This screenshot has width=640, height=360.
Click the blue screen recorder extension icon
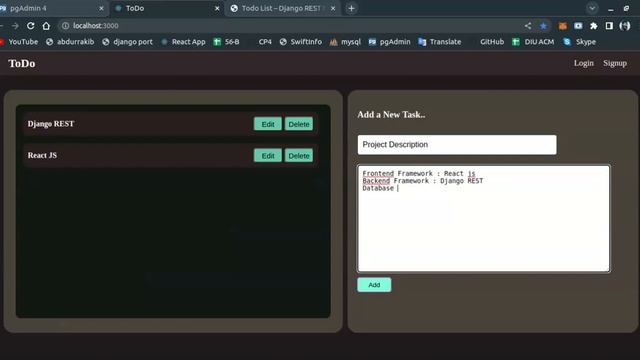(x=578, y=26)
